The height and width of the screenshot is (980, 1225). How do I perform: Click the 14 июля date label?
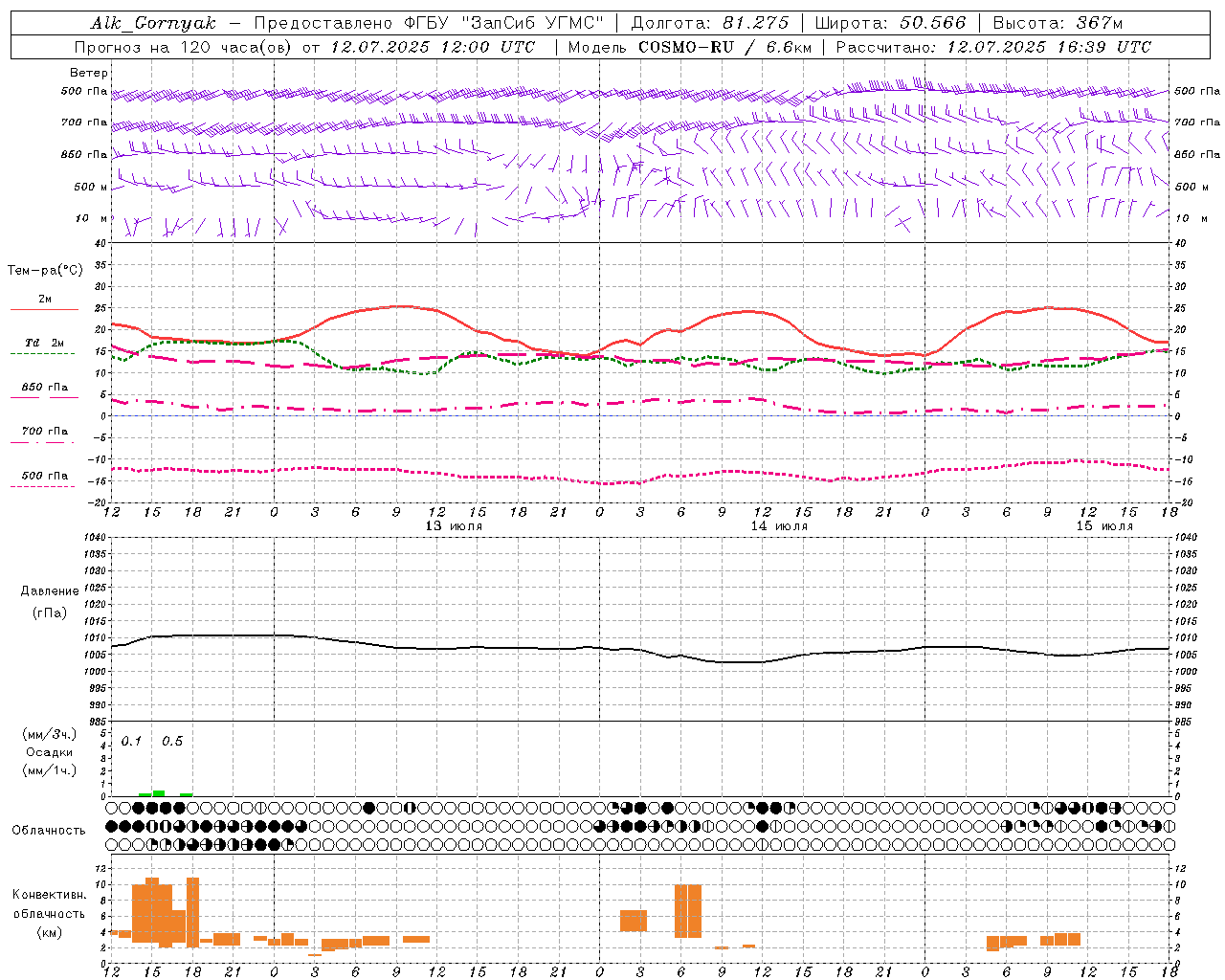coord(779,526)
